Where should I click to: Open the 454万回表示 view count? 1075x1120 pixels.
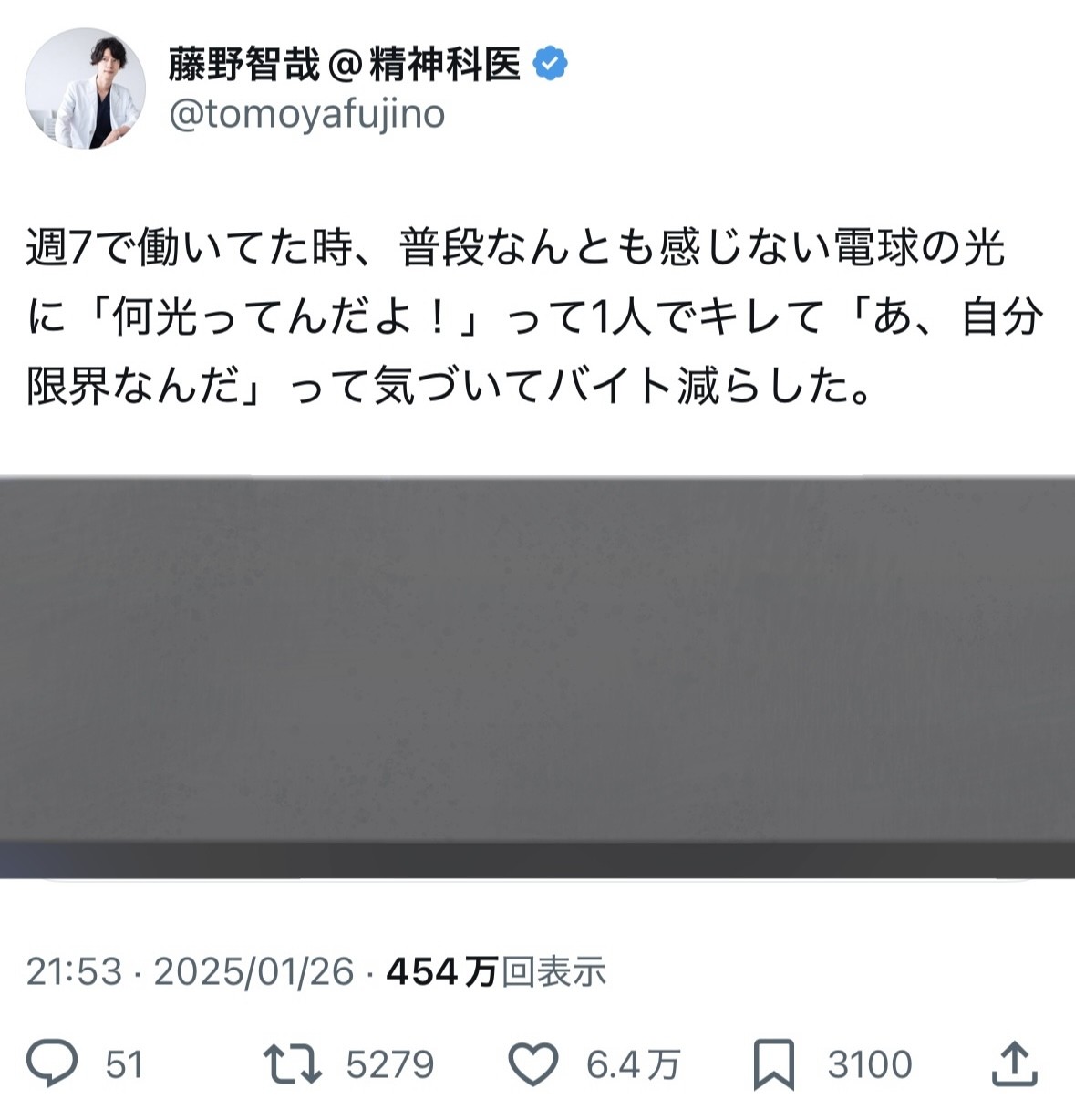(497, 972)
